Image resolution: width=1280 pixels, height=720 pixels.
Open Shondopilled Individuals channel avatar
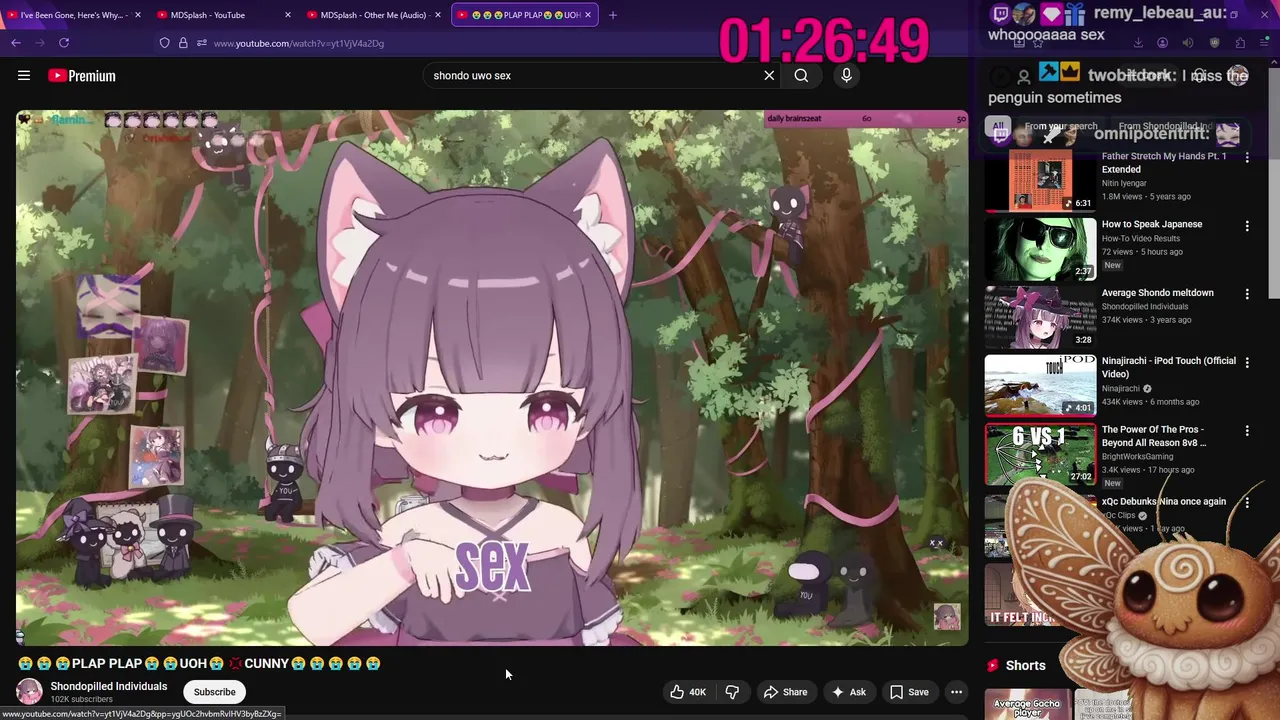(30, 692)
